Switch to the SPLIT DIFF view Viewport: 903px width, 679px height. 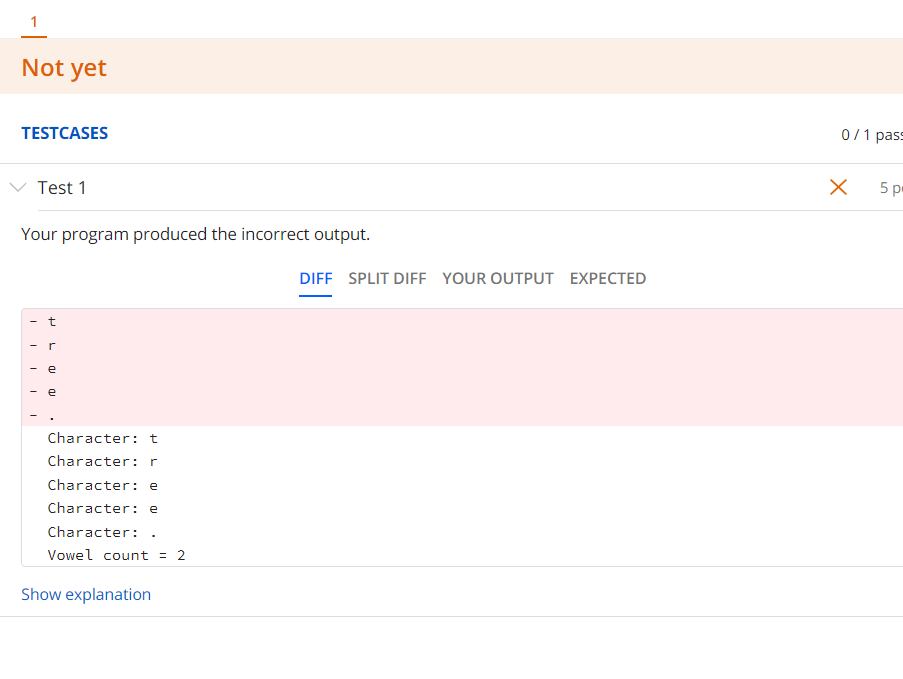point(387,278)
